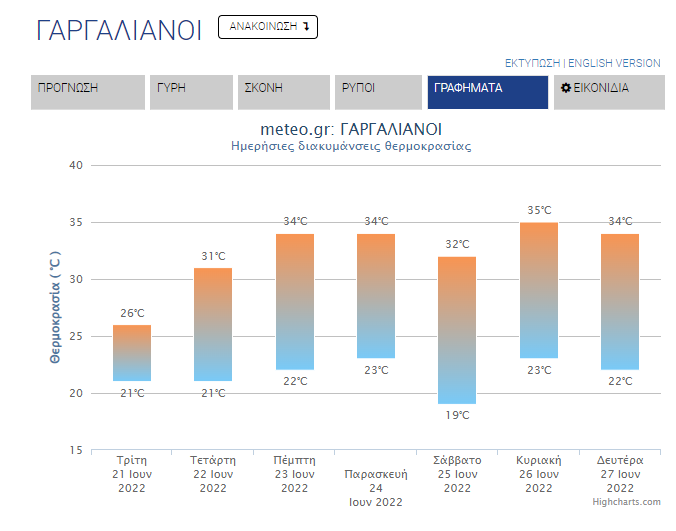Image resolution: width=676 pixels, height=531 pixels.
Task: Click the gear icon beside ΕΙΚΟΝΙΔΙΑ
Action: (x=566, y=88)
